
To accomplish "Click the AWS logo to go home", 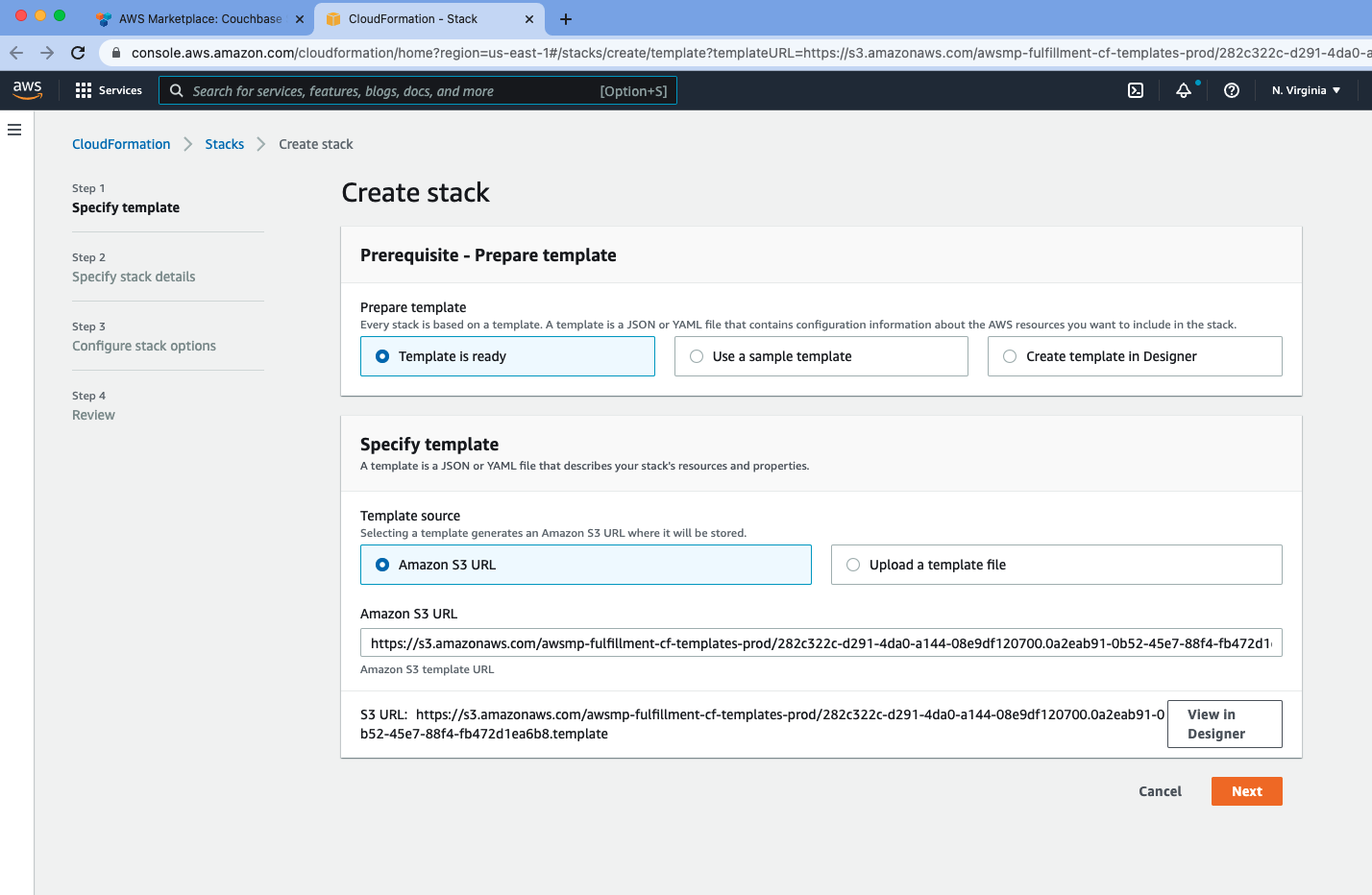I will point(27,89).
